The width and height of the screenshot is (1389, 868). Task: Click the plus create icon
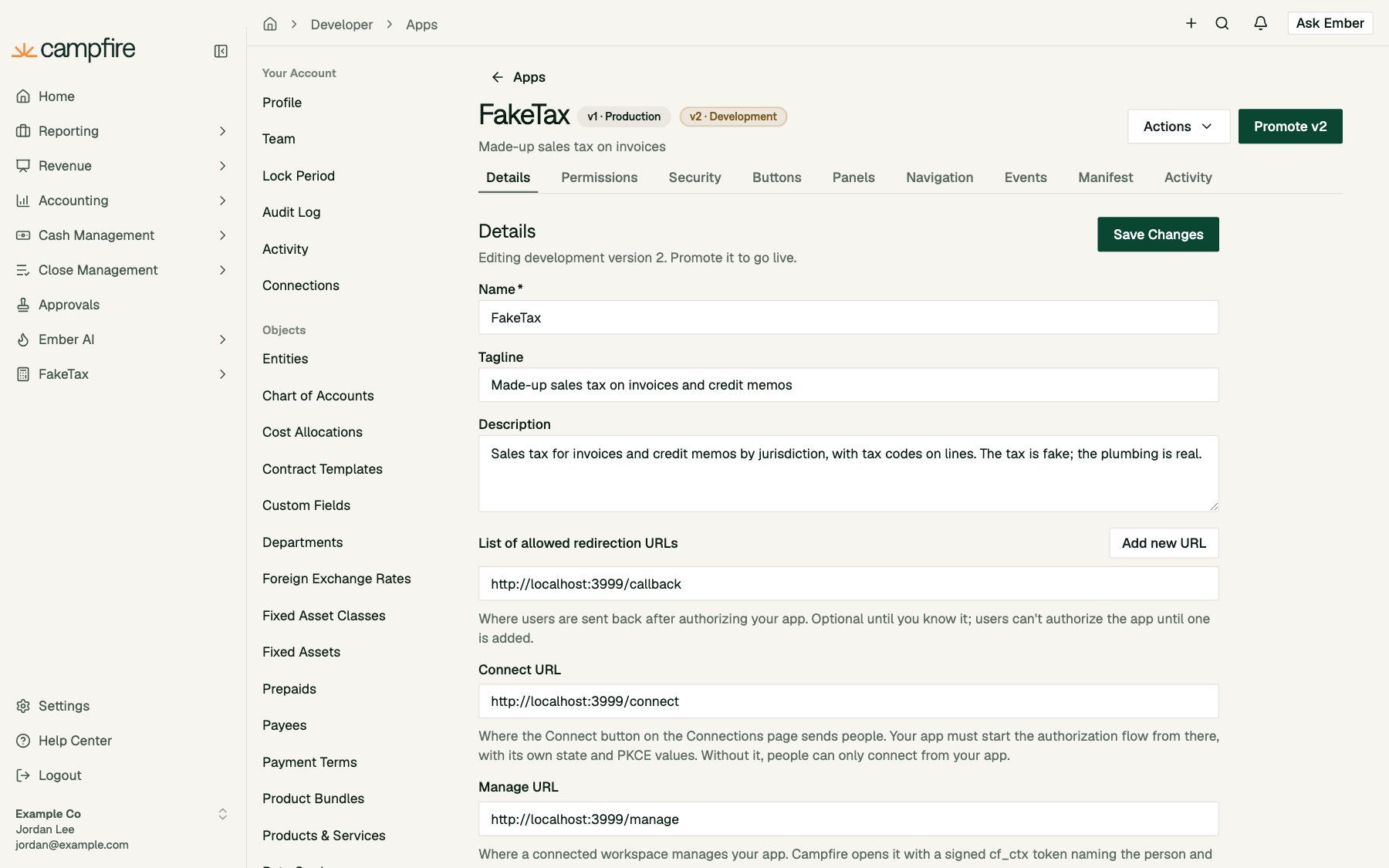tap(1191, 23)
